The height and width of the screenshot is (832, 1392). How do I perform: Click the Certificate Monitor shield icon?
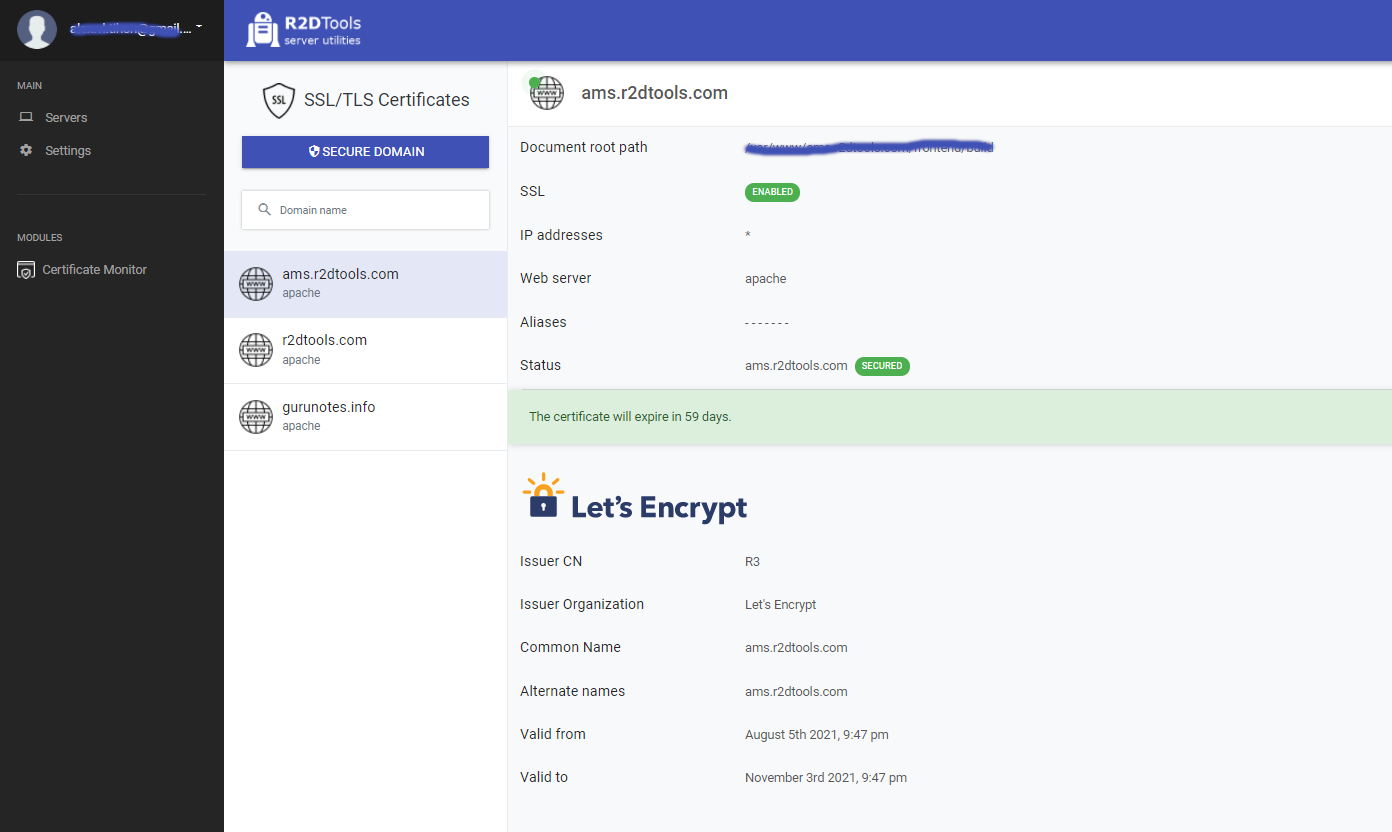tap(26, 270)
